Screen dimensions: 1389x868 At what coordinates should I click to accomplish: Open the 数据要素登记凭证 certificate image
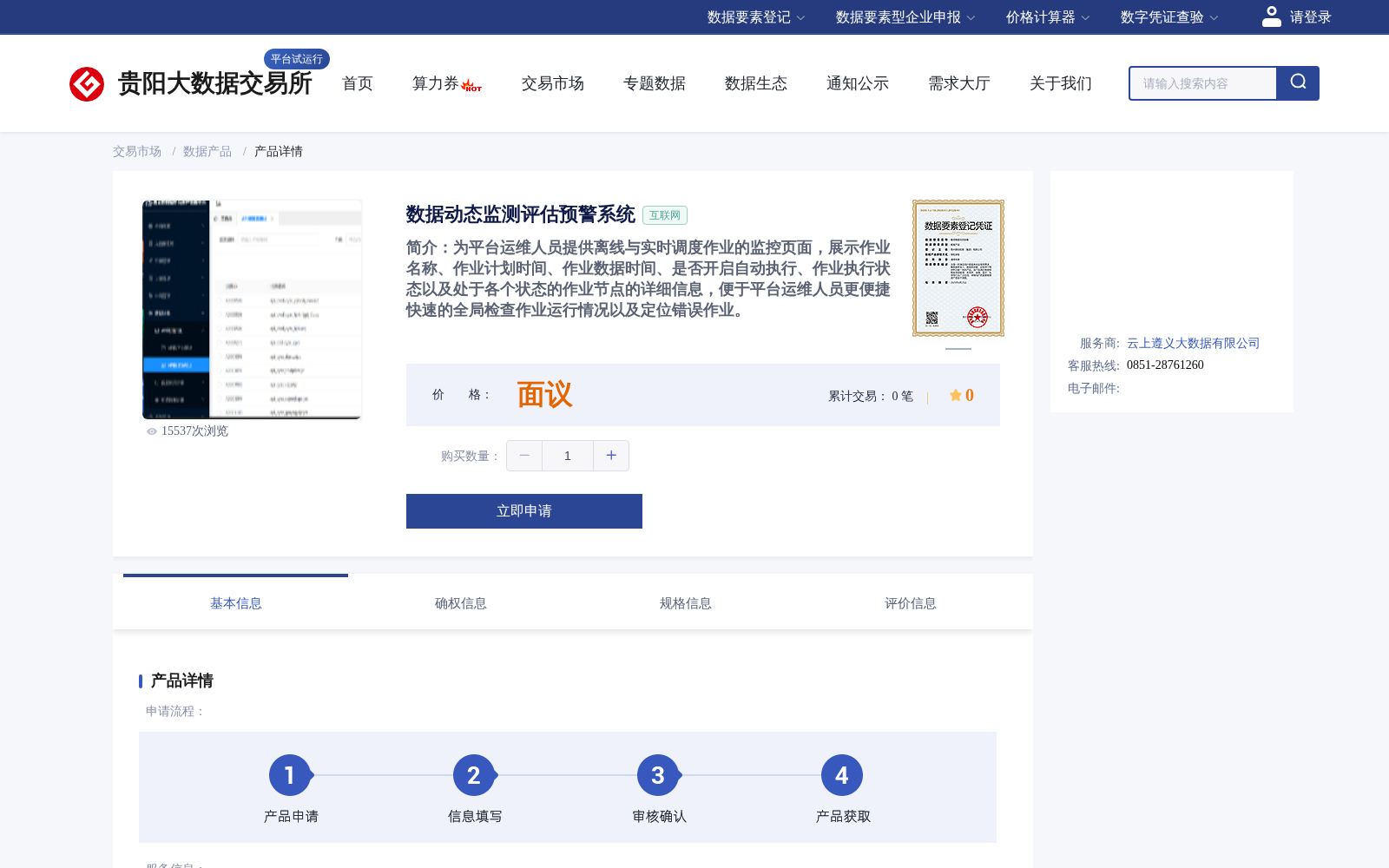[958, 268]
